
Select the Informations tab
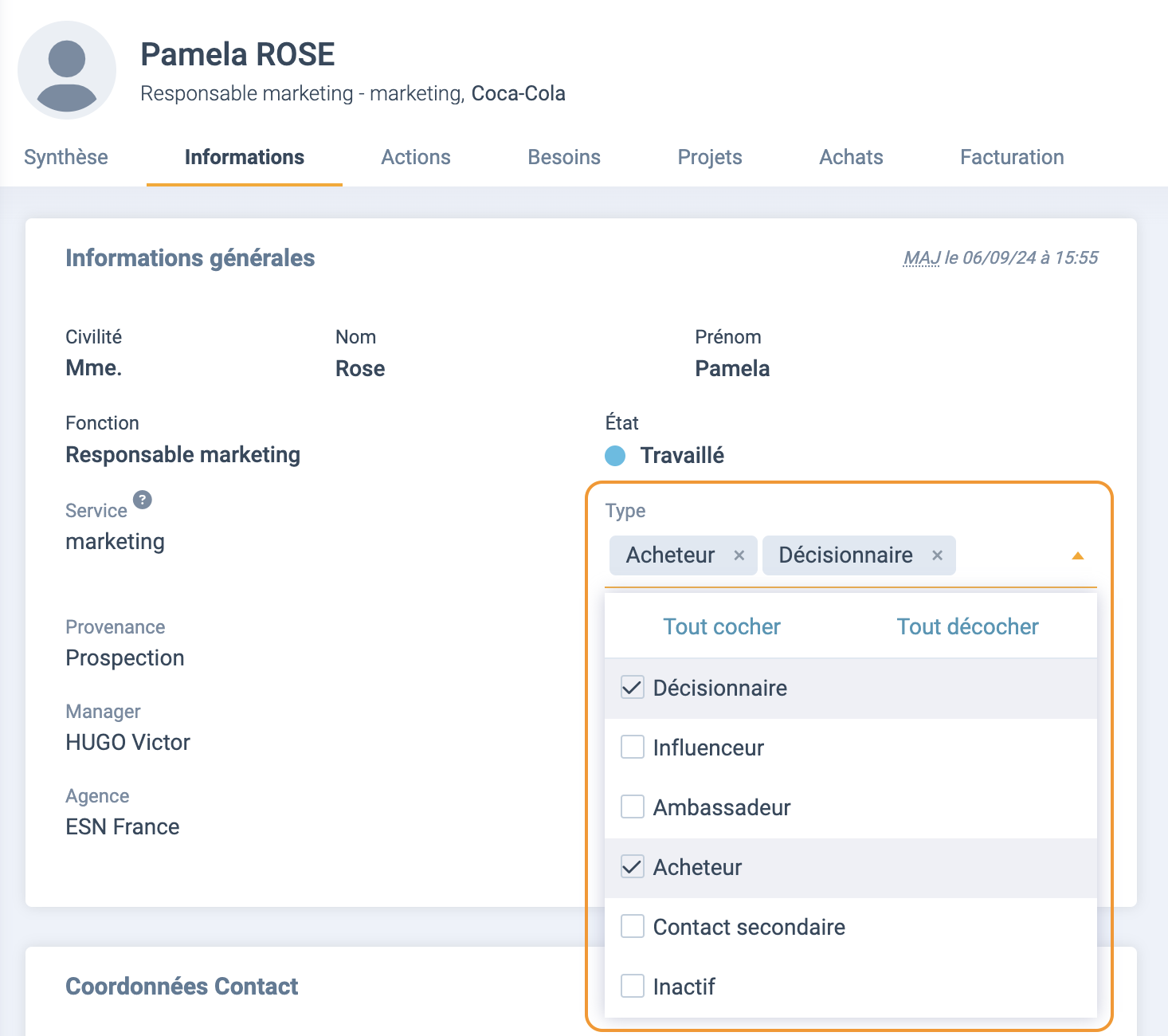[x=245, y=157]
